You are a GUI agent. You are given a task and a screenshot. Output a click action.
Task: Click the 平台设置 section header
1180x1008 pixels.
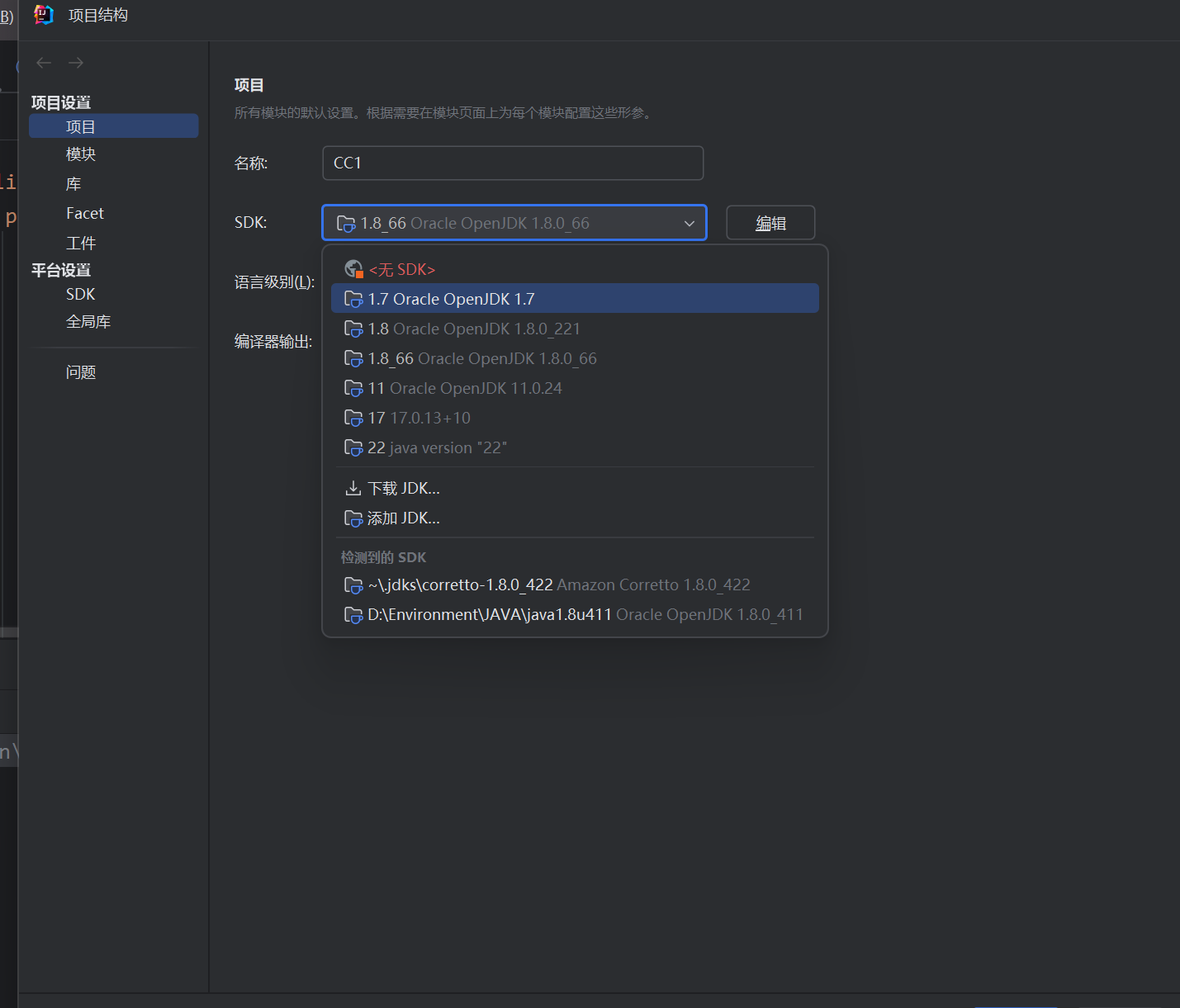tap(61, 270)
